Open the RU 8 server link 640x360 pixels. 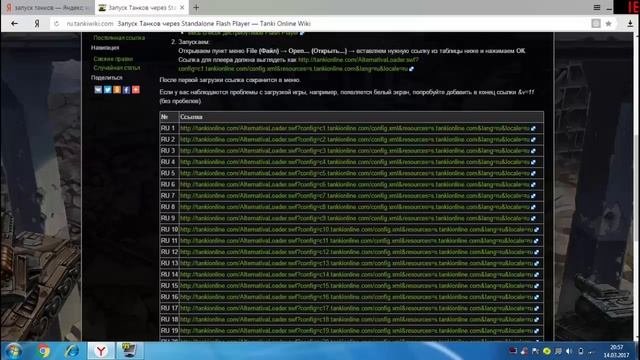pyautogui.click(x=355, y=207)
